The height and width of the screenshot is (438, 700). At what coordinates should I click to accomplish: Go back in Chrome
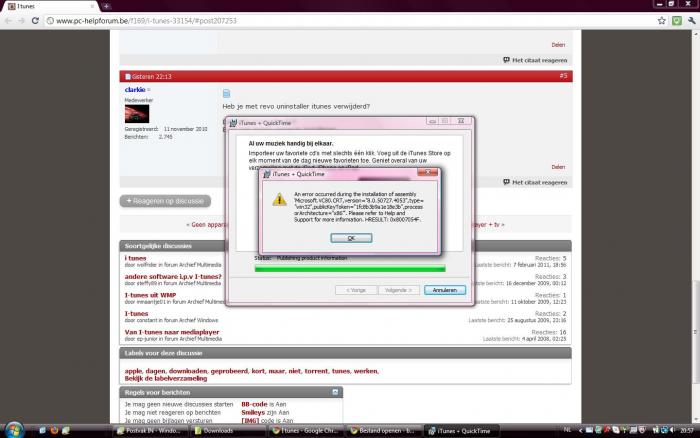coord(8,21)
